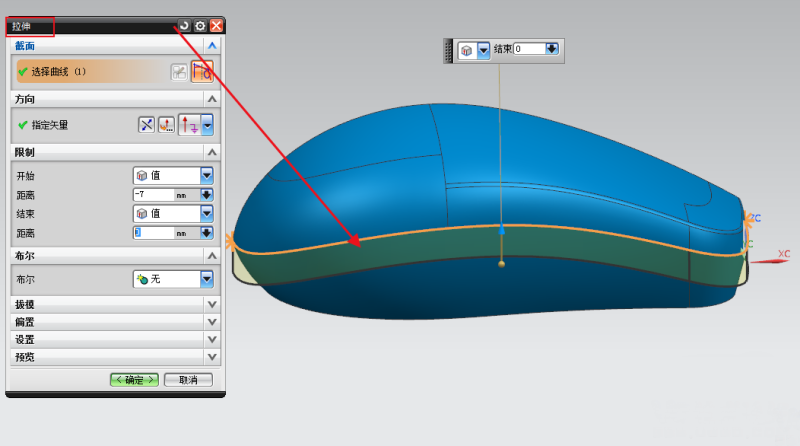This screenshot has width=800, height=446.
Task: Click the reset dialog icon in title bar
Action: (x=184, y=26)
